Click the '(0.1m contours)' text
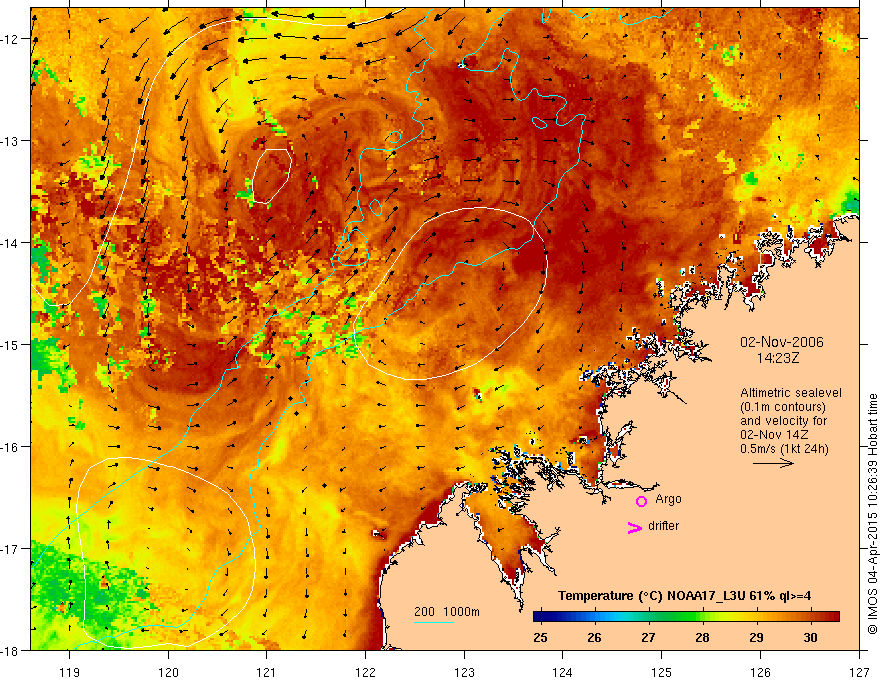 coord(783,407)
